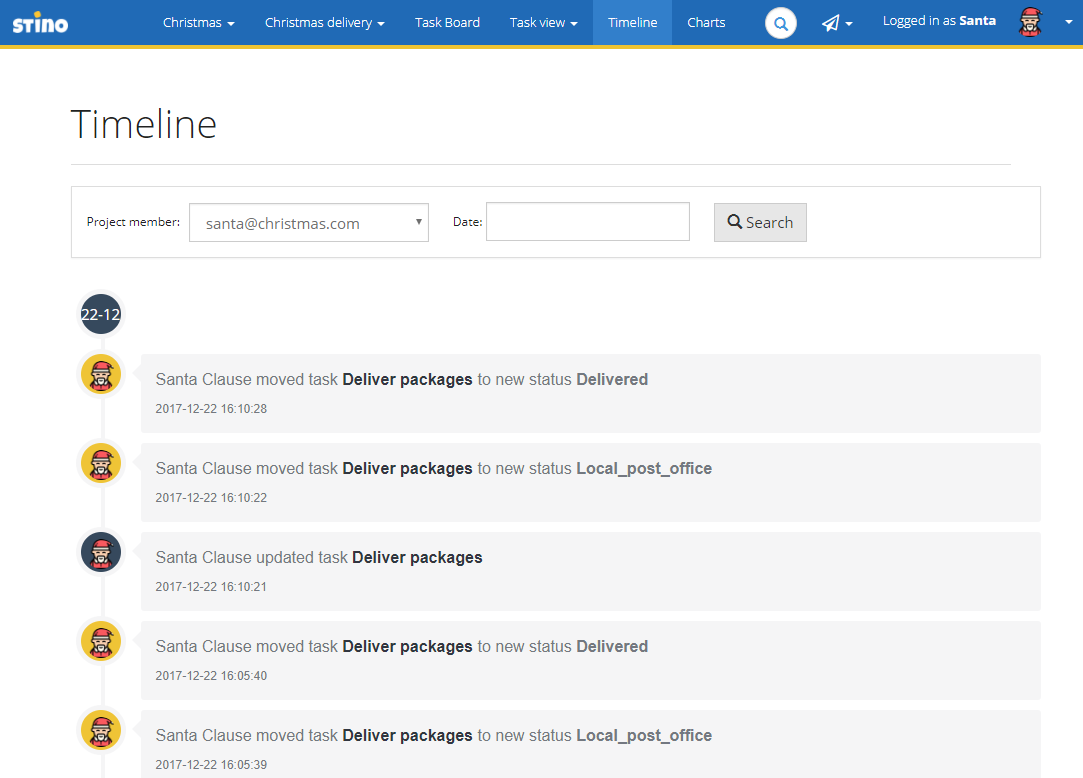Click the Stino logo
The height and width of the screenshot is (778, 1083).
[x=40, y=23]
